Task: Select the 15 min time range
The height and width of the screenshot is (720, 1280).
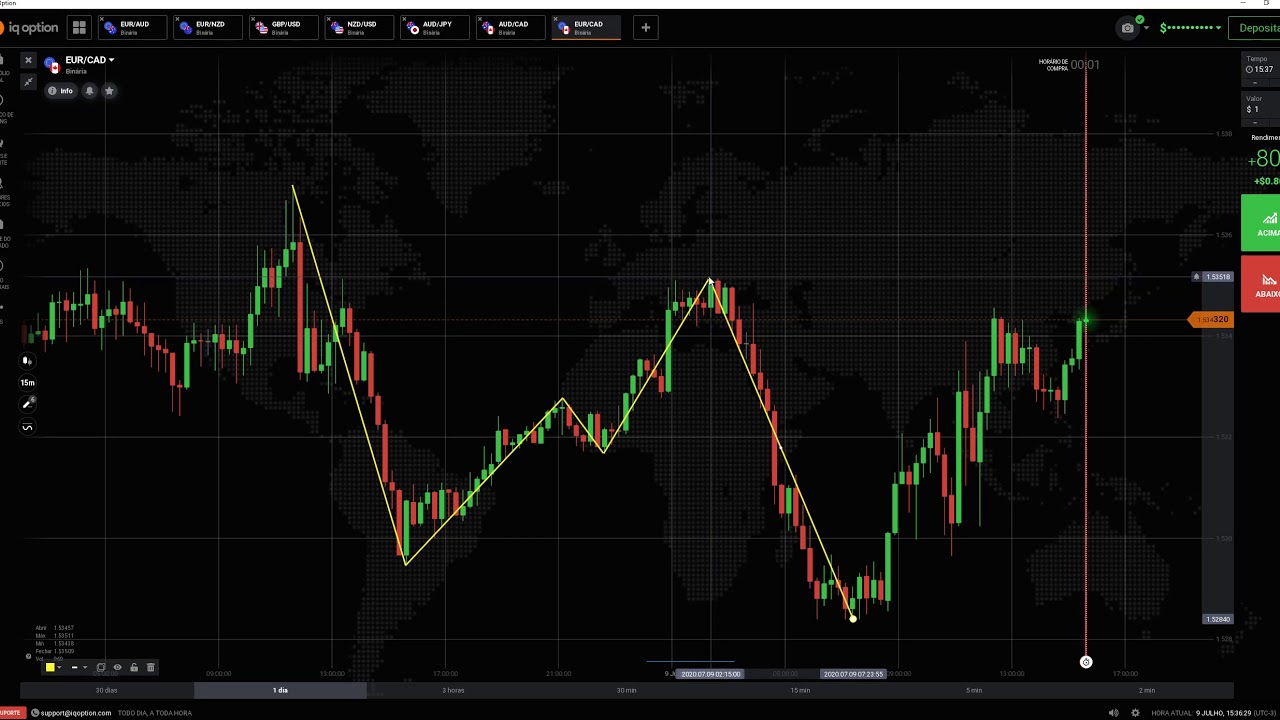Action: click(800, 690)
